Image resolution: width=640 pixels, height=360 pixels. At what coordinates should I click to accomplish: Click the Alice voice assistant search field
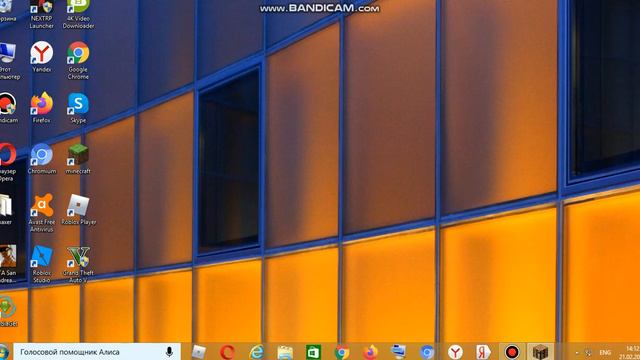97,352
